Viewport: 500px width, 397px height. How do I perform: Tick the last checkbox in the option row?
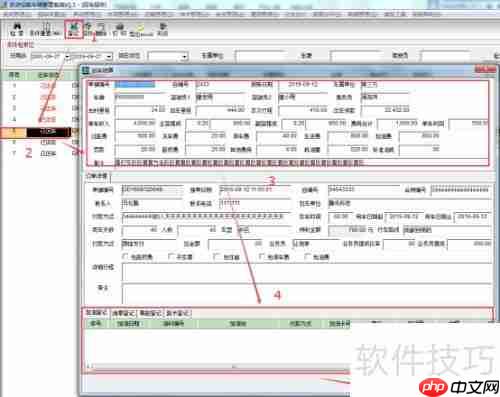307,256
